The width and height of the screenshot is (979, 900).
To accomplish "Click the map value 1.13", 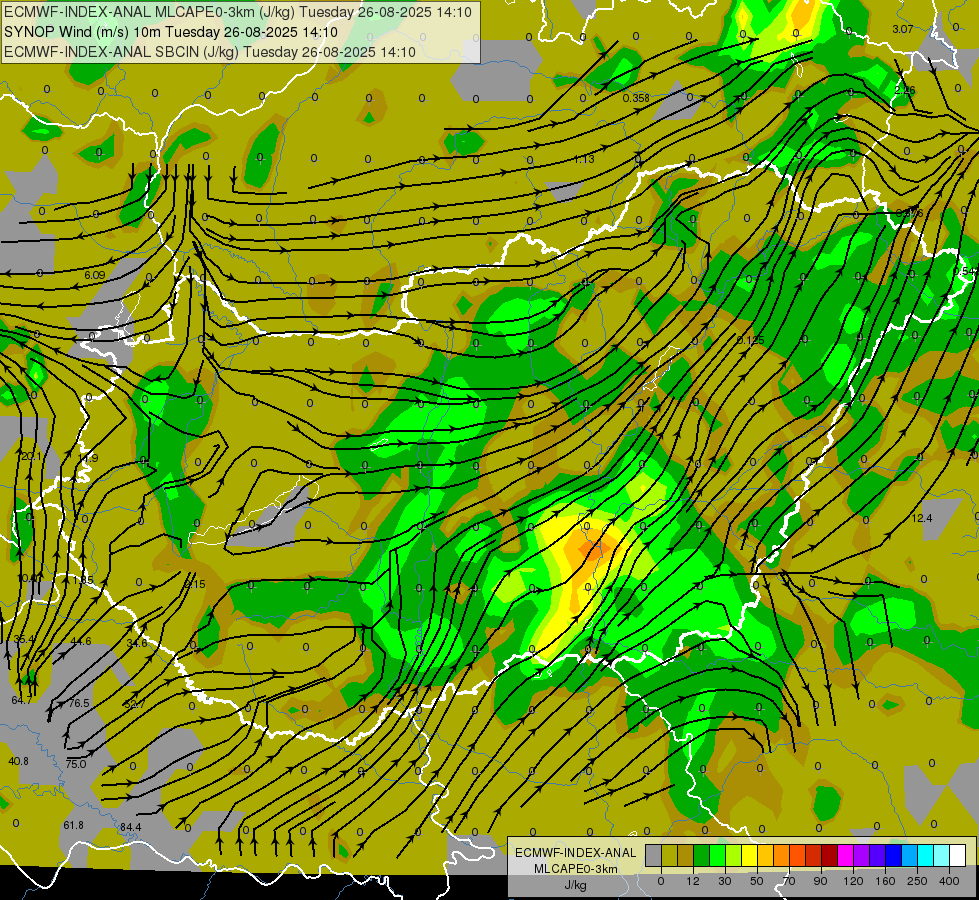I will 584,159.
